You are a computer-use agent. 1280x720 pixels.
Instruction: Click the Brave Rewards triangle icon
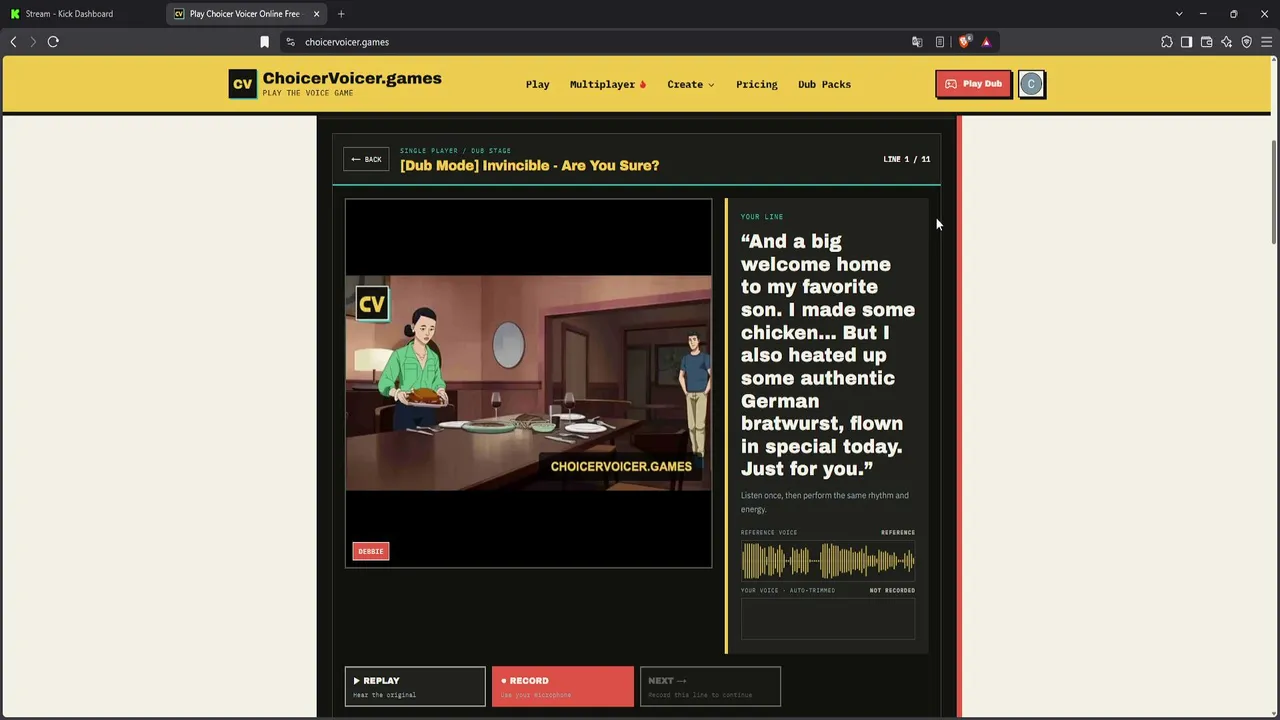(x=986, y=42)
